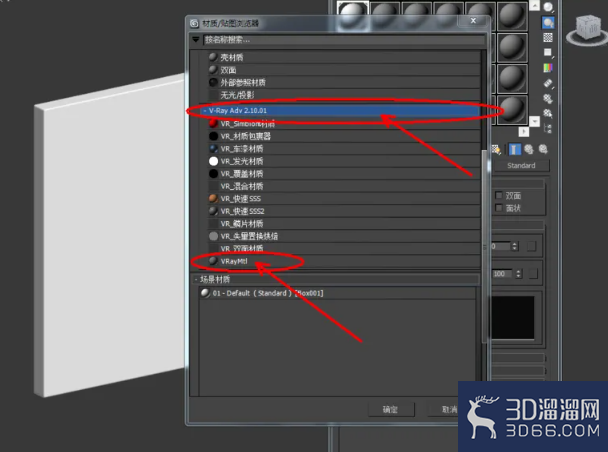
Task: Open the Material/Map Navigator icon
Action: (x=548, y=128)
